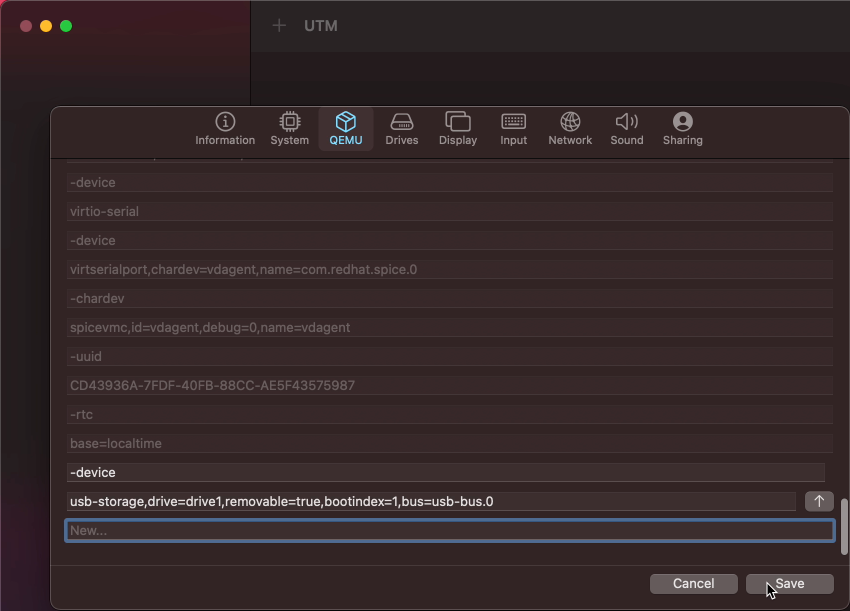Edit the usb-storage drive1 argument field
The height and width of the screenshot is (611, 850).
[432, 501]
